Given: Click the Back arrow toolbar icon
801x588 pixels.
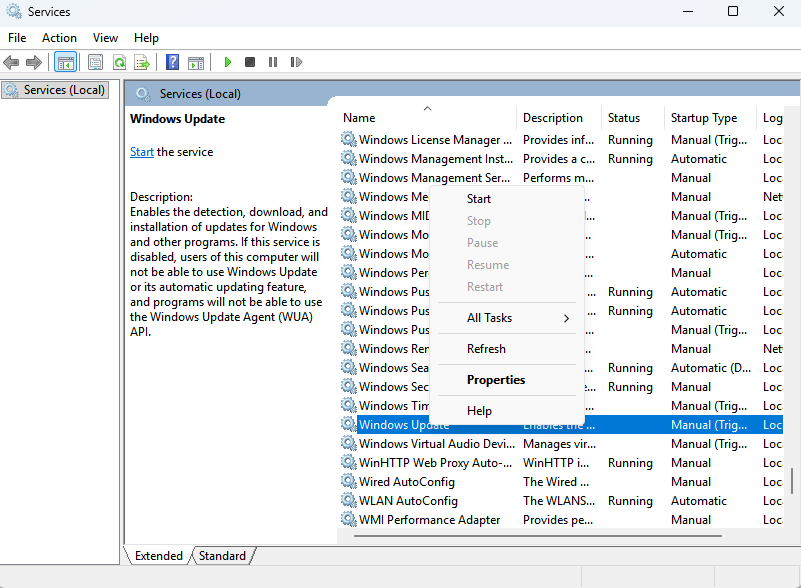Looking at the screenshot, I should (x=12, y=62).
